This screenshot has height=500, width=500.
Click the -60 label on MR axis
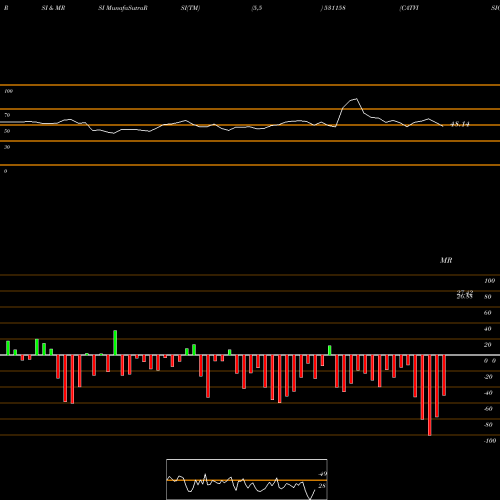[488, 409]
